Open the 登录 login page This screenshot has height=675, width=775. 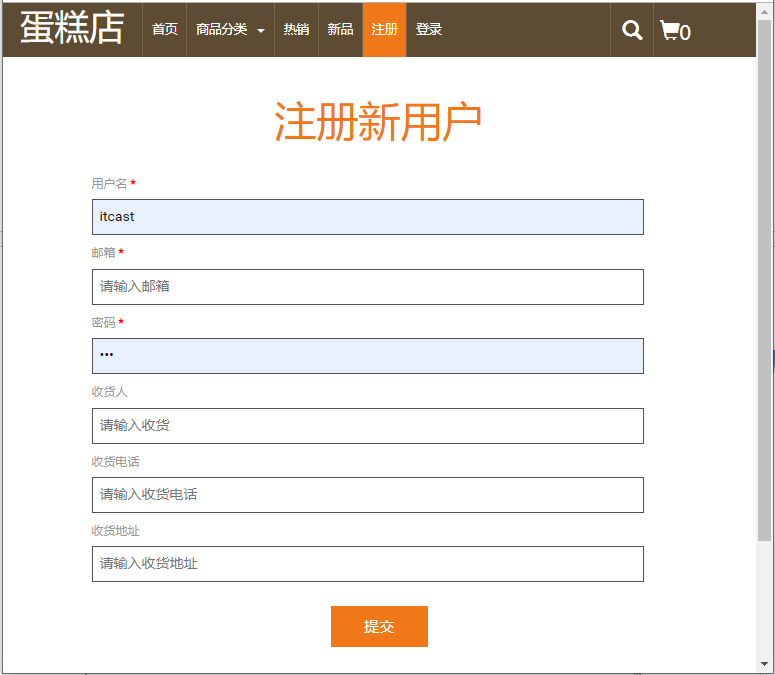tap(429, 30)
